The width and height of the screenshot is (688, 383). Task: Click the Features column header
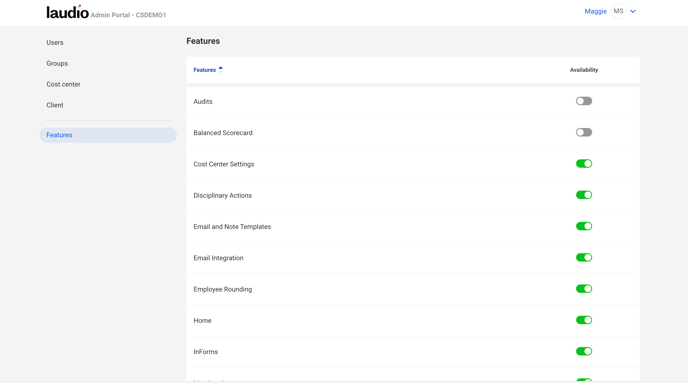[x=204, y=70]
